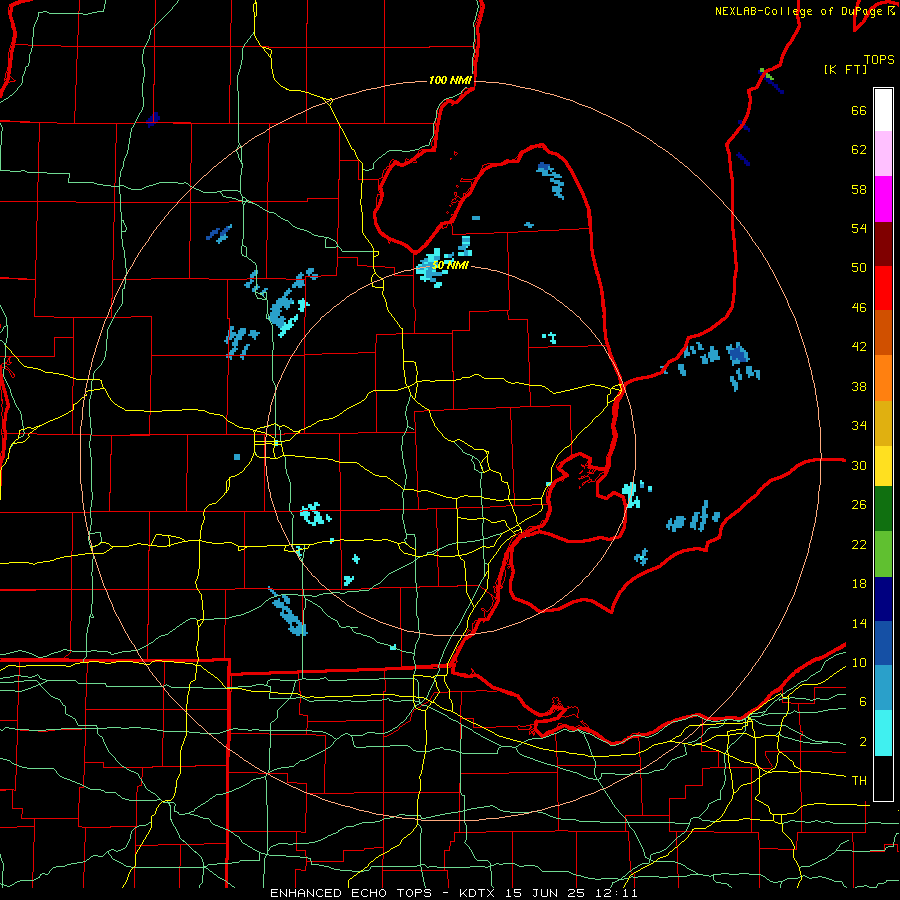900x900 pixels.
Task: Click the "38" legend value
Action: (x=859, y=386)
